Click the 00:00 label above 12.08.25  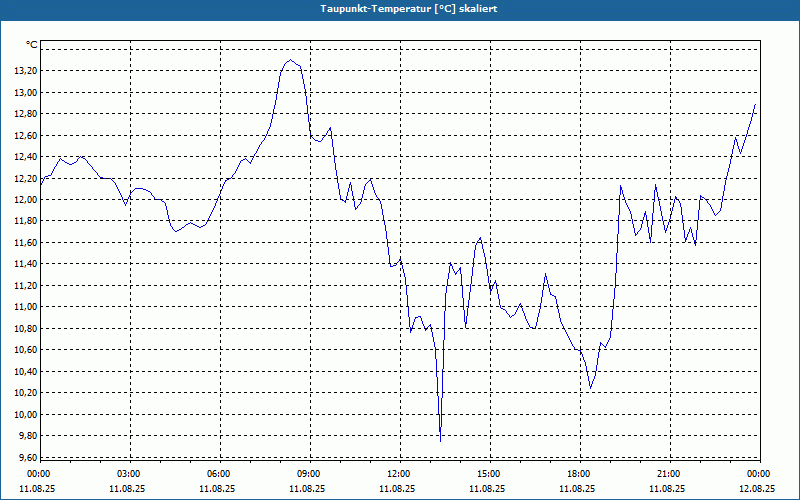tap(758, 474)
